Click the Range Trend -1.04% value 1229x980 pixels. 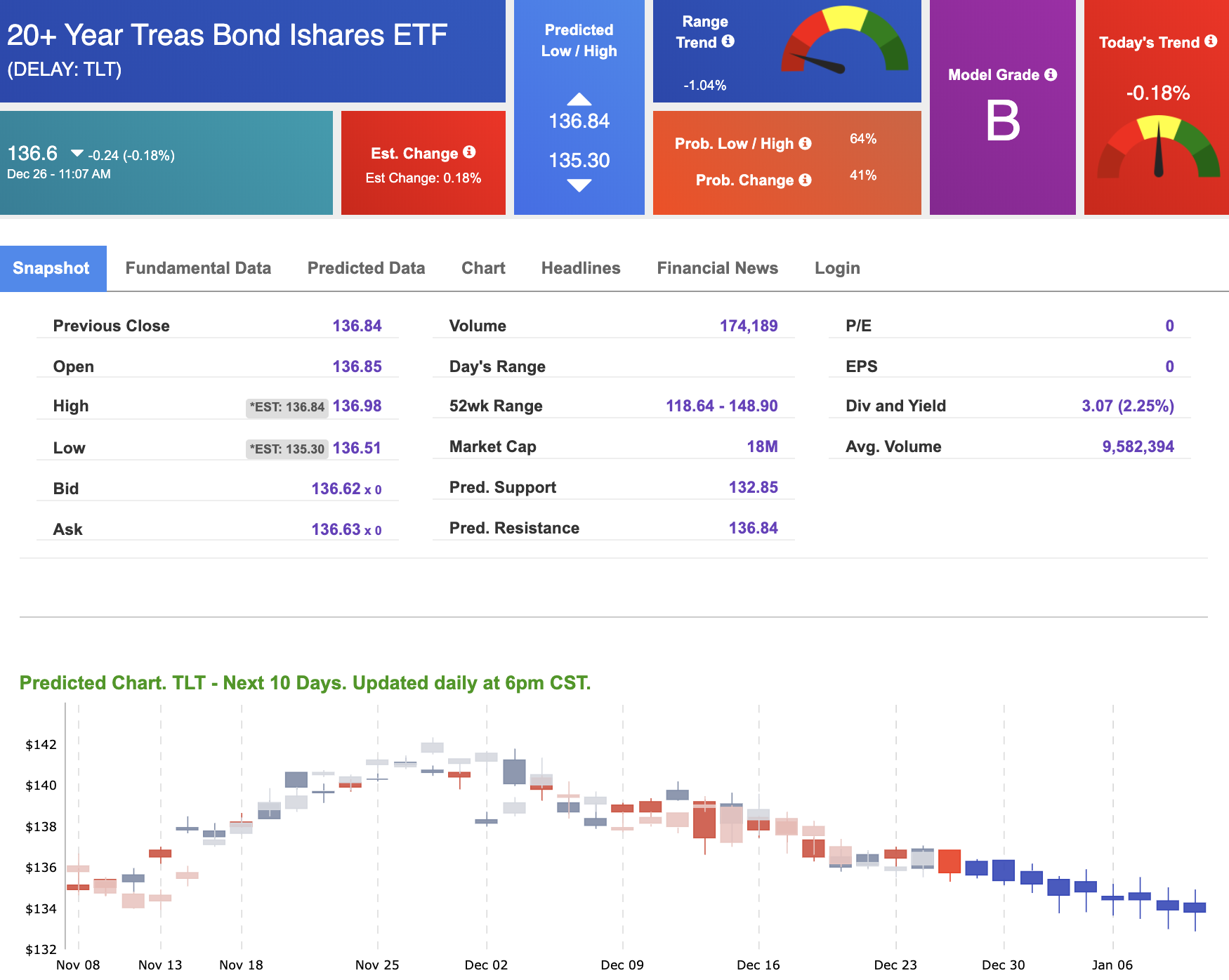(x=705, y=86)
